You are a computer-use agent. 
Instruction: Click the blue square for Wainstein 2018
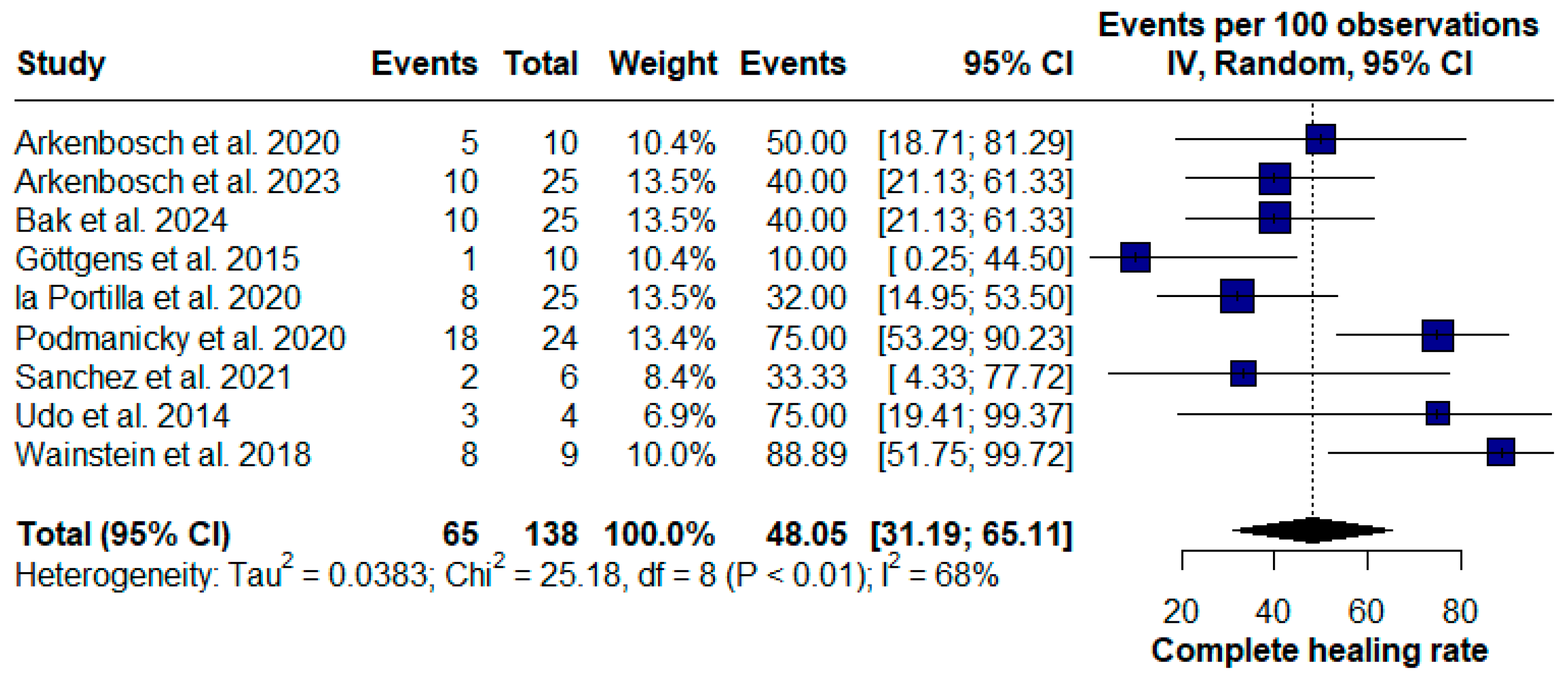[1500, 452]
